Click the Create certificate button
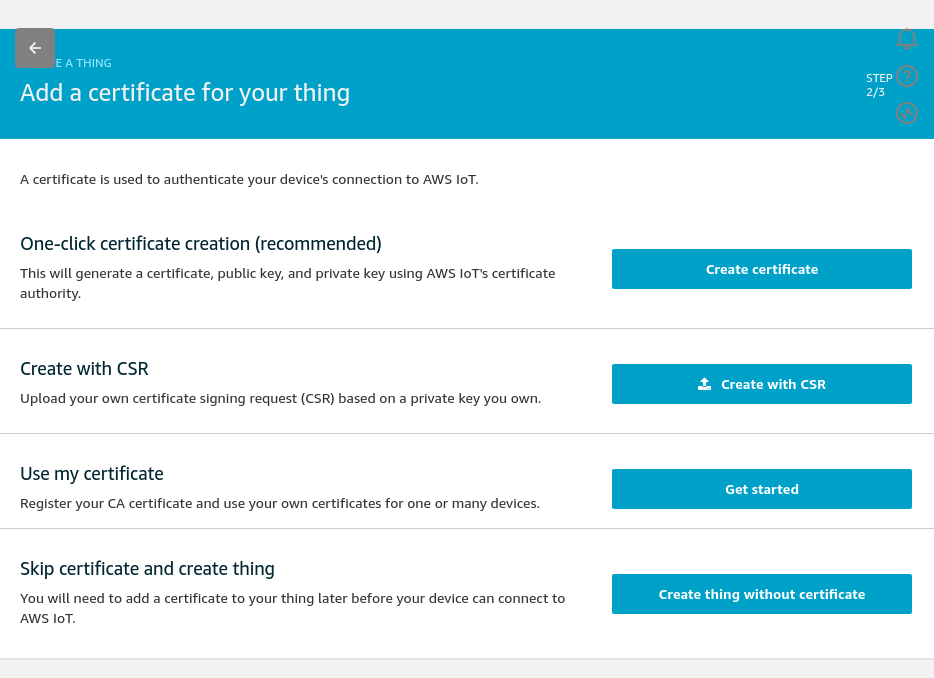934x678 pixels. coord(761,269)
